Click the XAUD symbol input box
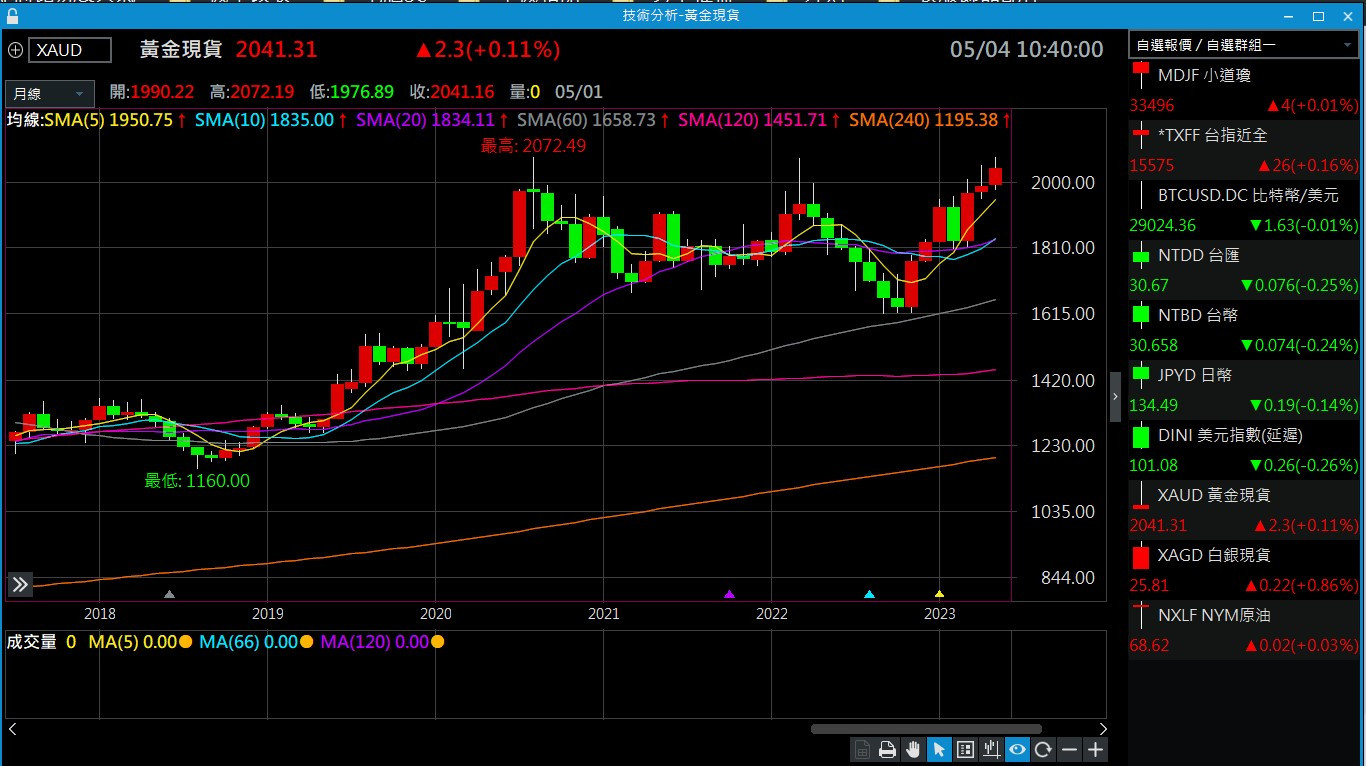The height and width of the screenshot is (766, 1366). [70, 50]
